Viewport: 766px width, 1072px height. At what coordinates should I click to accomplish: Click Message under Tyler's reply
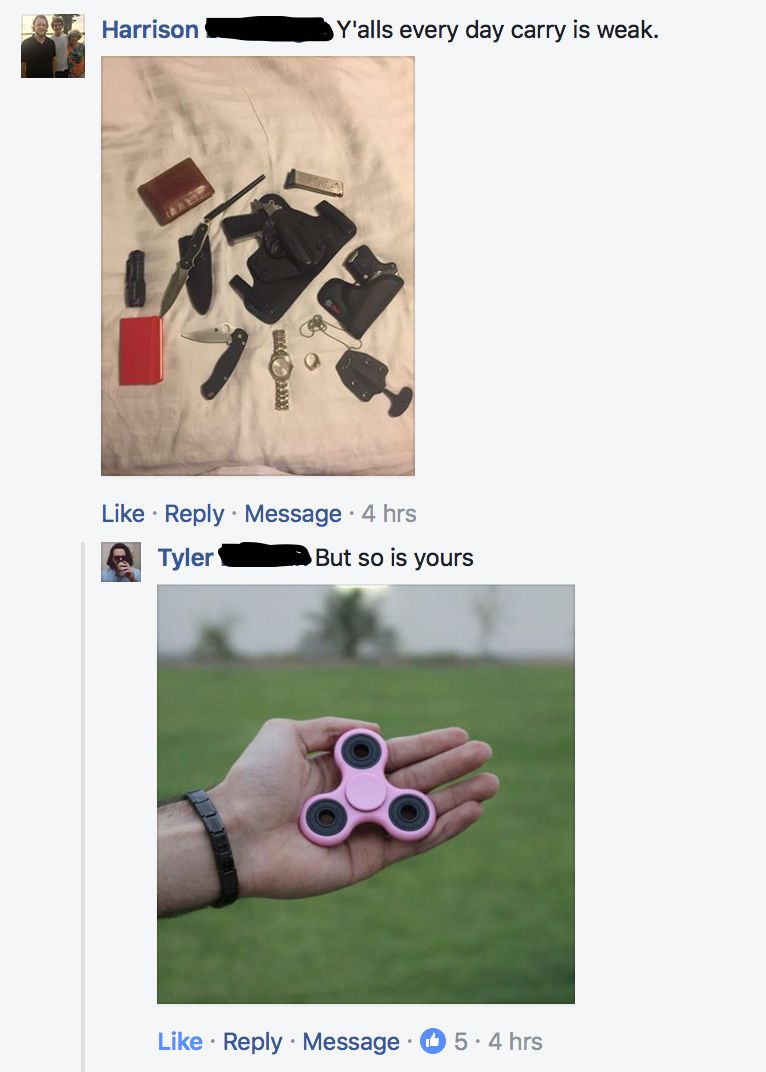(x=351, y=1041)
